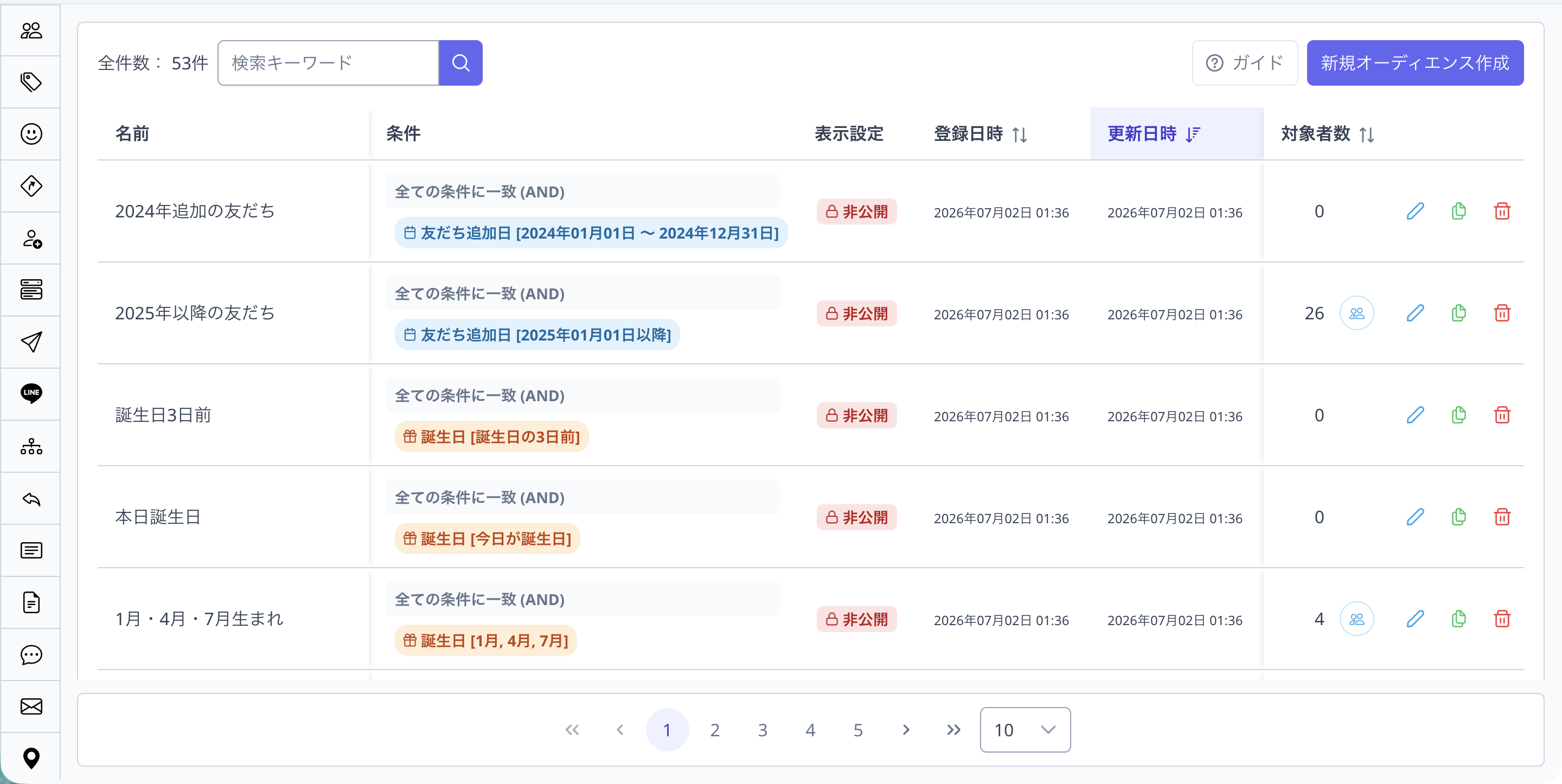Open the LINE bubble sidebar icon
The image size is (1562, 784).
(31, 394)
